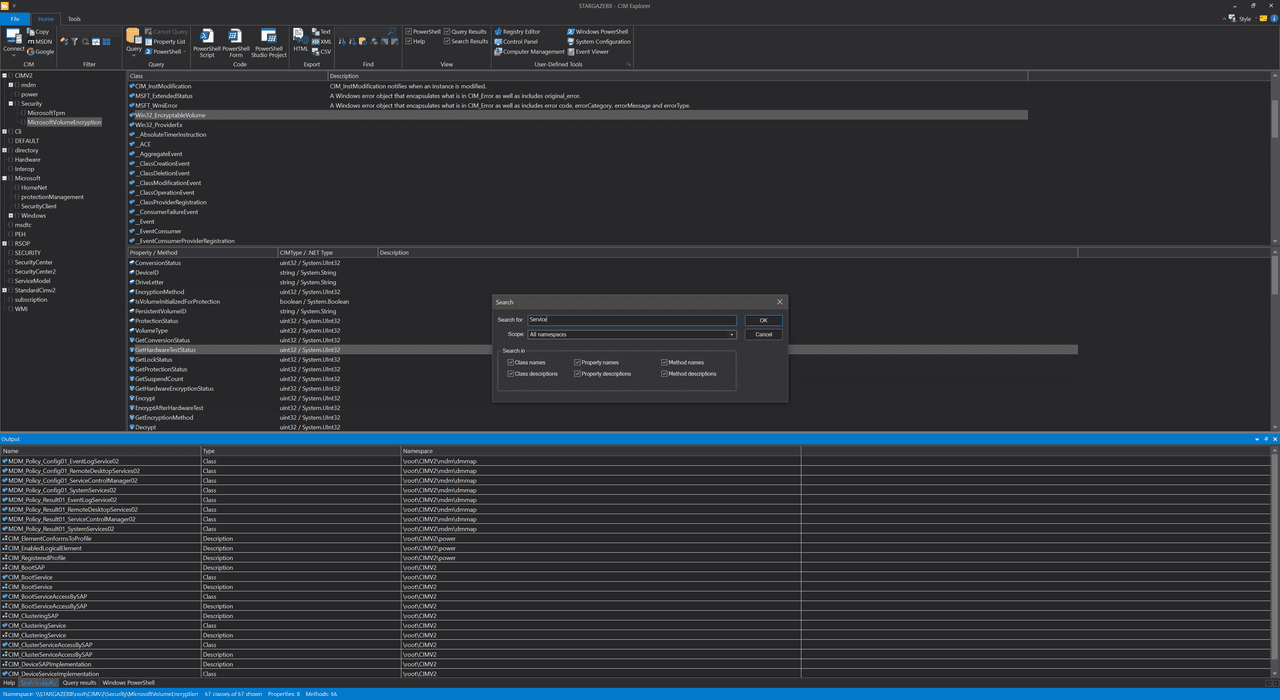The width and height of the screenshot is (1280, 700).
Task: Expand the Cli namespace node
Action: click(x=5, y=132)
